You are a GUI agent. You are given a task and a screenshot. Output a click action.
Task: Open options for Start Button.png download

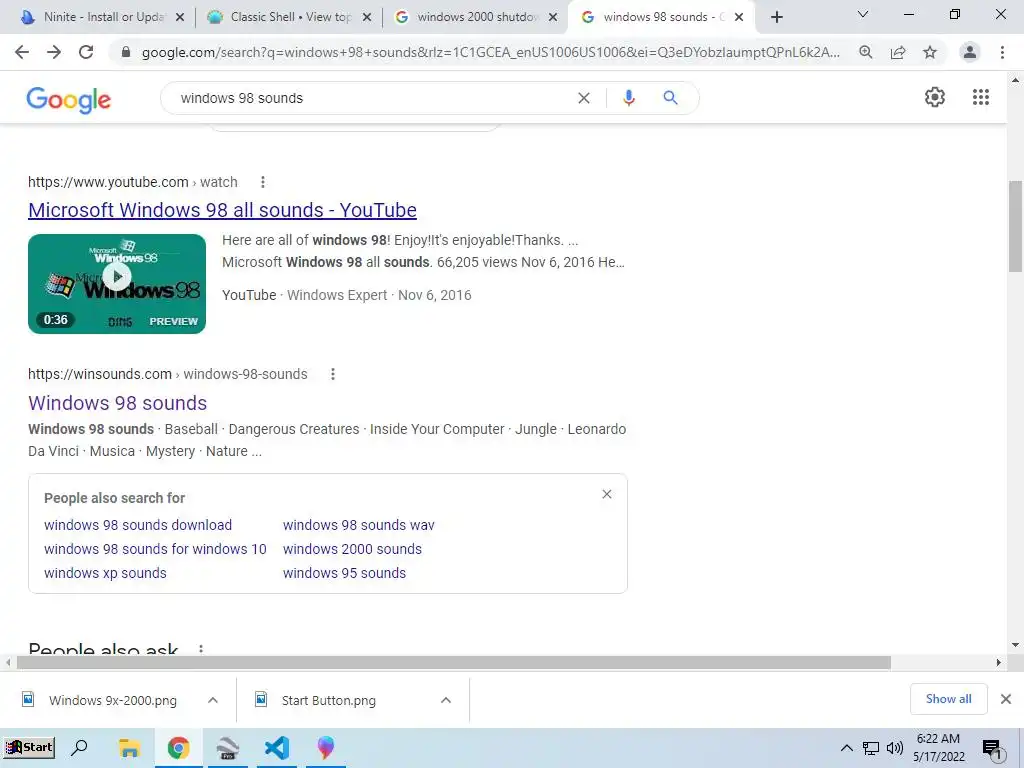pyautogui.click(x=446, y=700)
